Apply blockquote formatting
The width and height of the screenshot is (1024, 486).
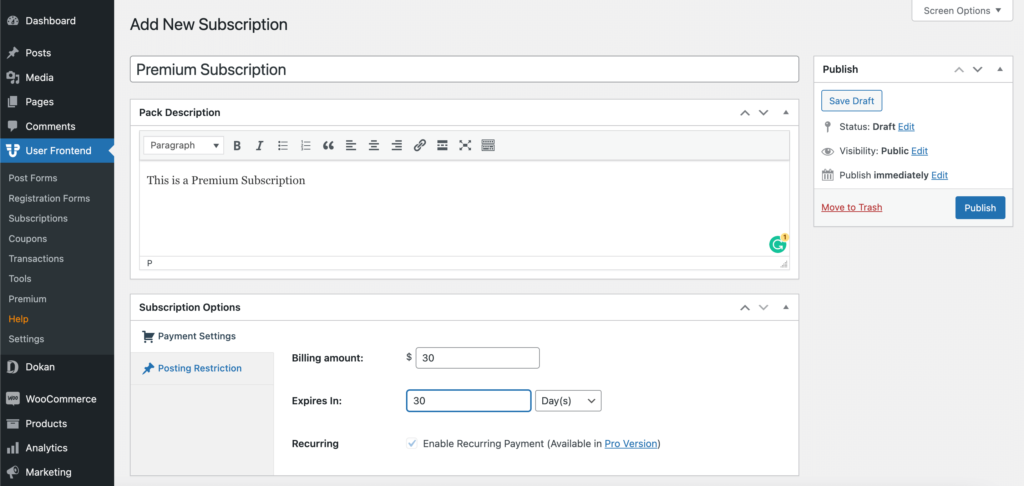[328, 146]
